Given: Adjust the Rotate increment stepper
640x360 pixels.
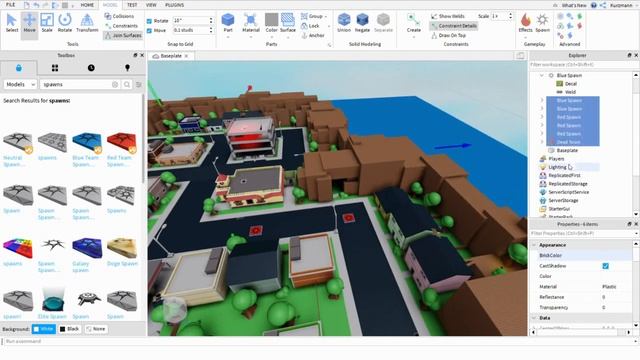Looking at the screenshot, I should pos(211,20).
